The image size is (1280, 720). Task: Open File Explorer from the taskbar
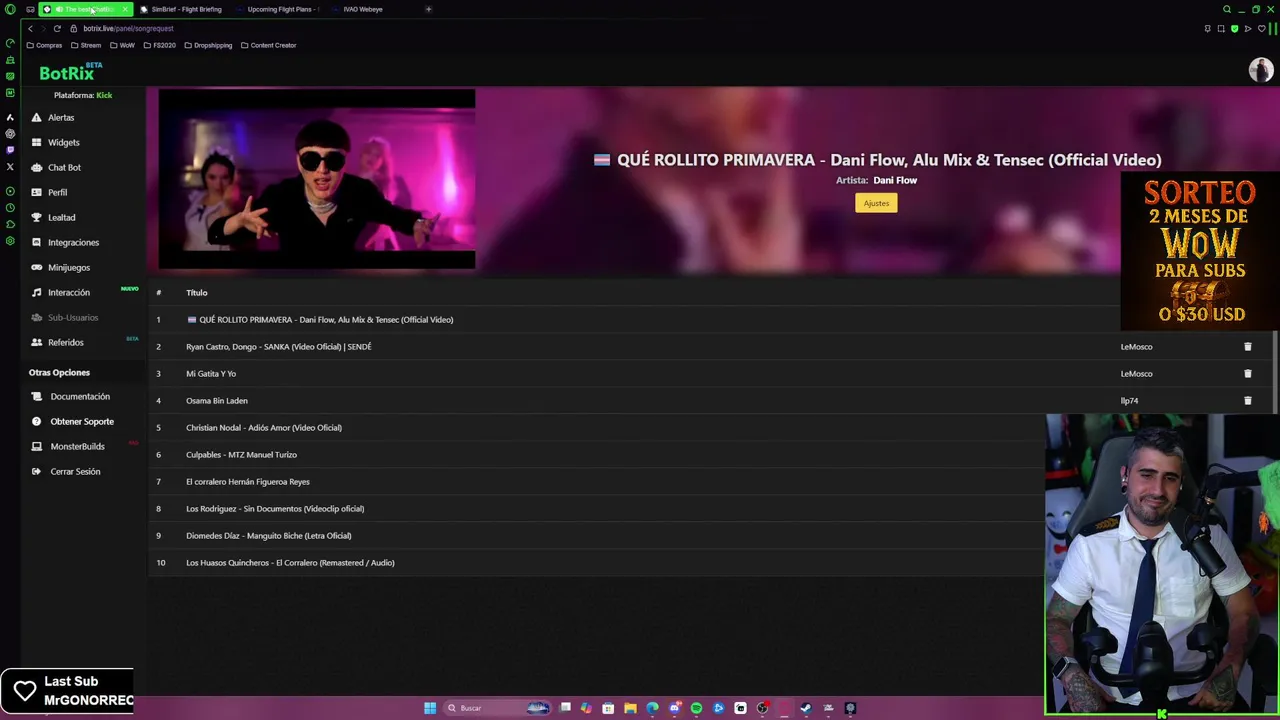(x=630, y=708)
